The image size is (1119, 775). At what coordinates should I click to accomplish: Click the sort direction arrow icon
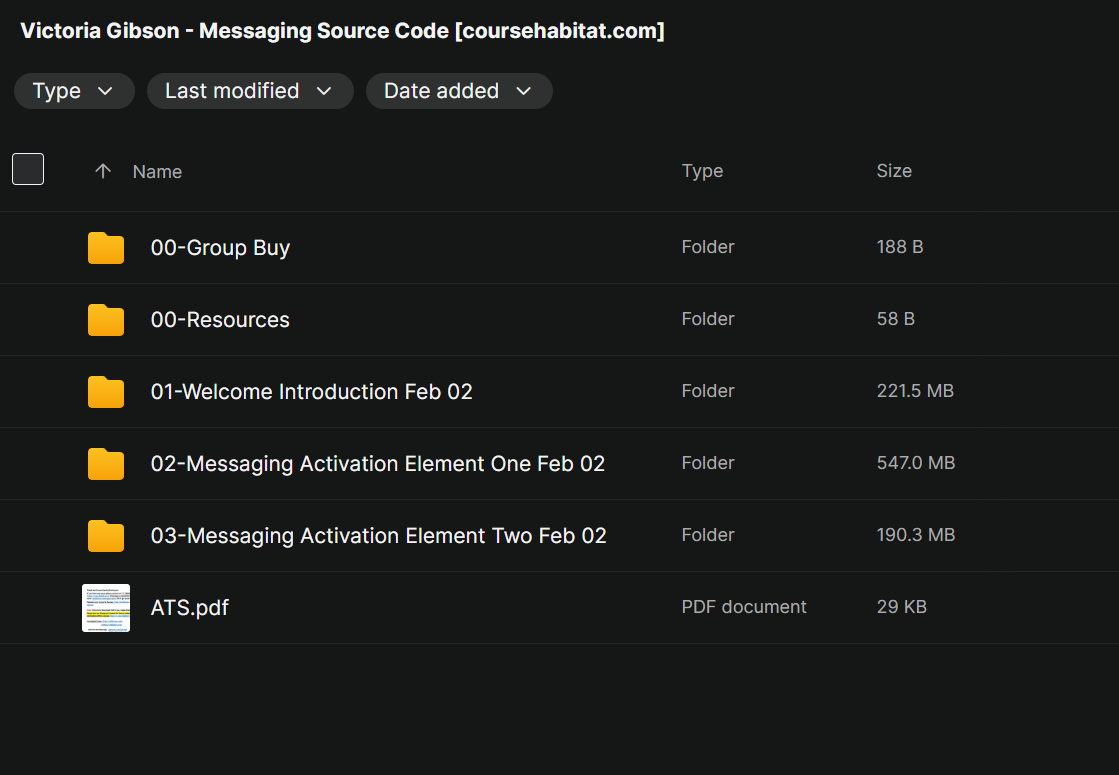tap(102, 171)
